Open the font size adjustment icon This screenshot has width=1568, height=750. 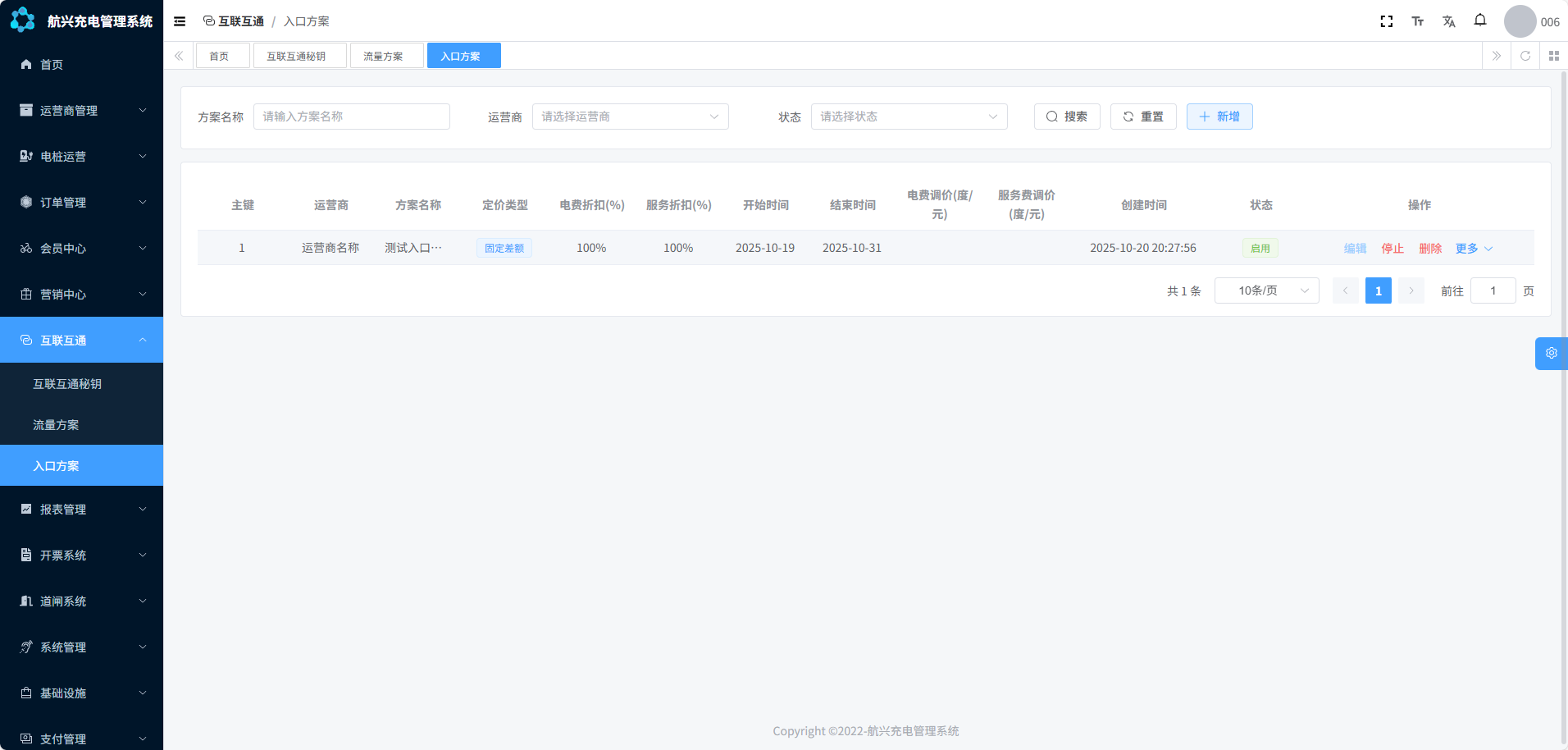point(1417,21)
